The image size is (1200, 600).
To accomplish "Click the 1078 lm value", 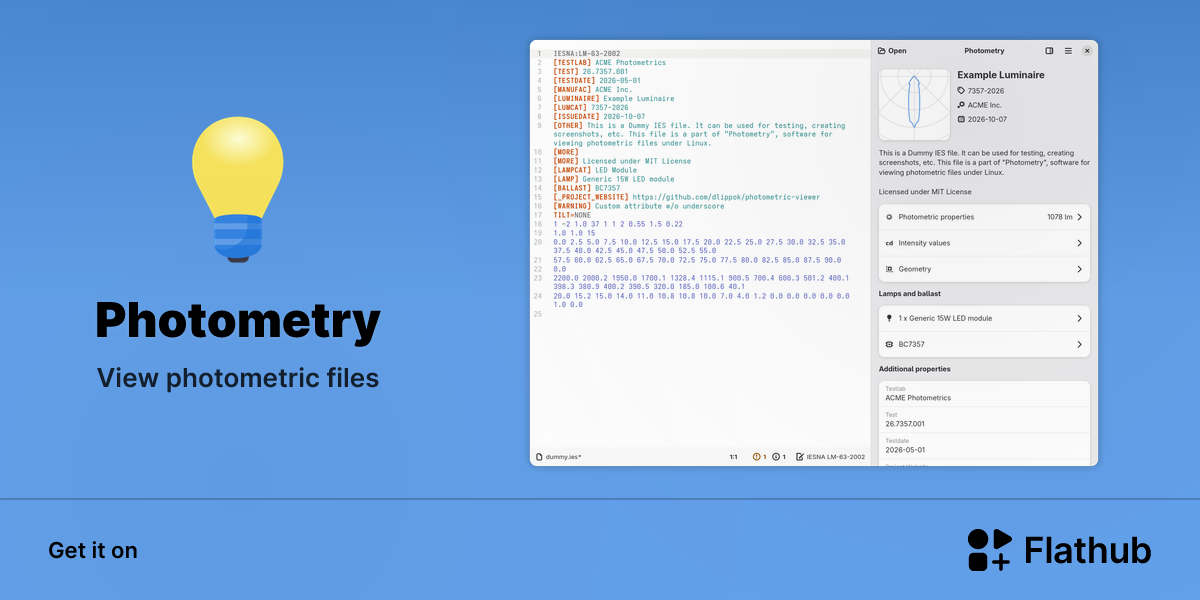I will coord(1060,217).
